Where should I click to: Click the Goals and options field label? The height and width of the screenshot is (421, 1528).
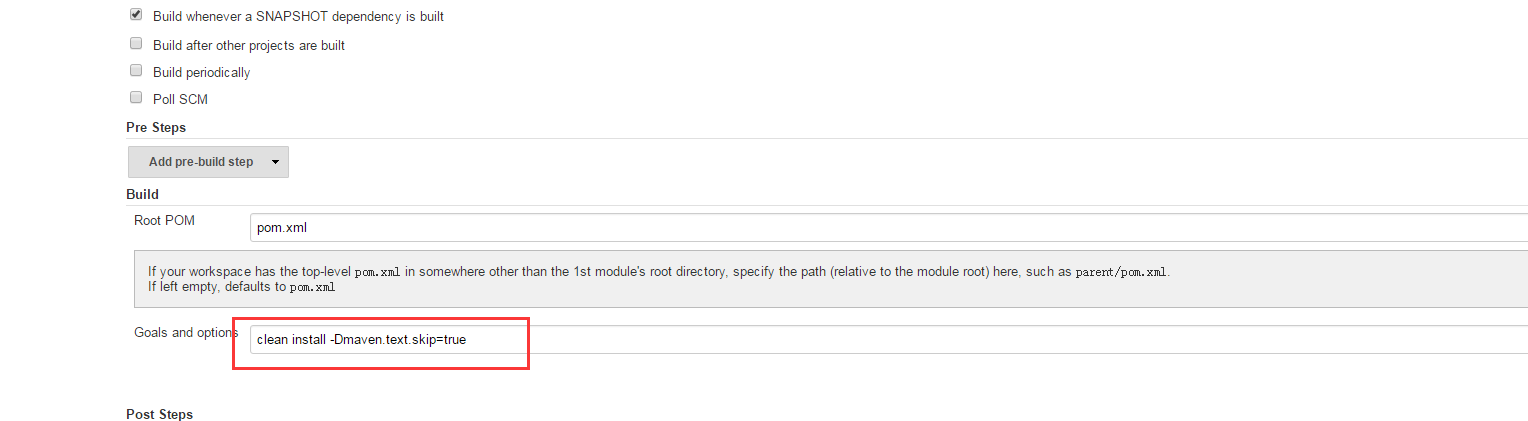[x=186, y=332]
